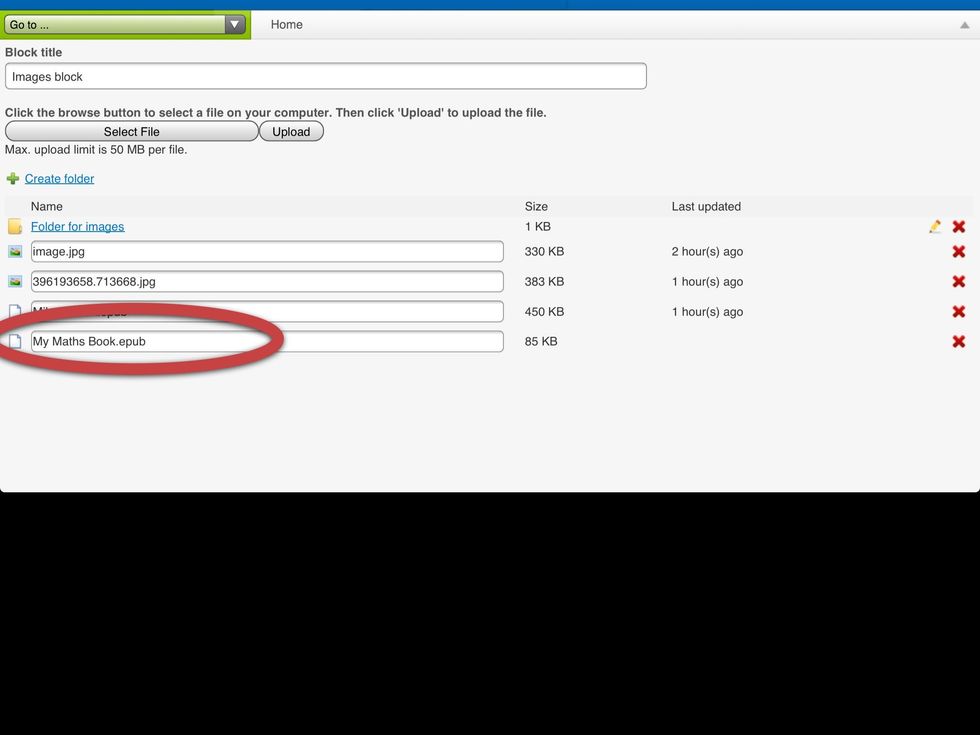
Task: Open the Go to ... dropdown
Action: 234,23
